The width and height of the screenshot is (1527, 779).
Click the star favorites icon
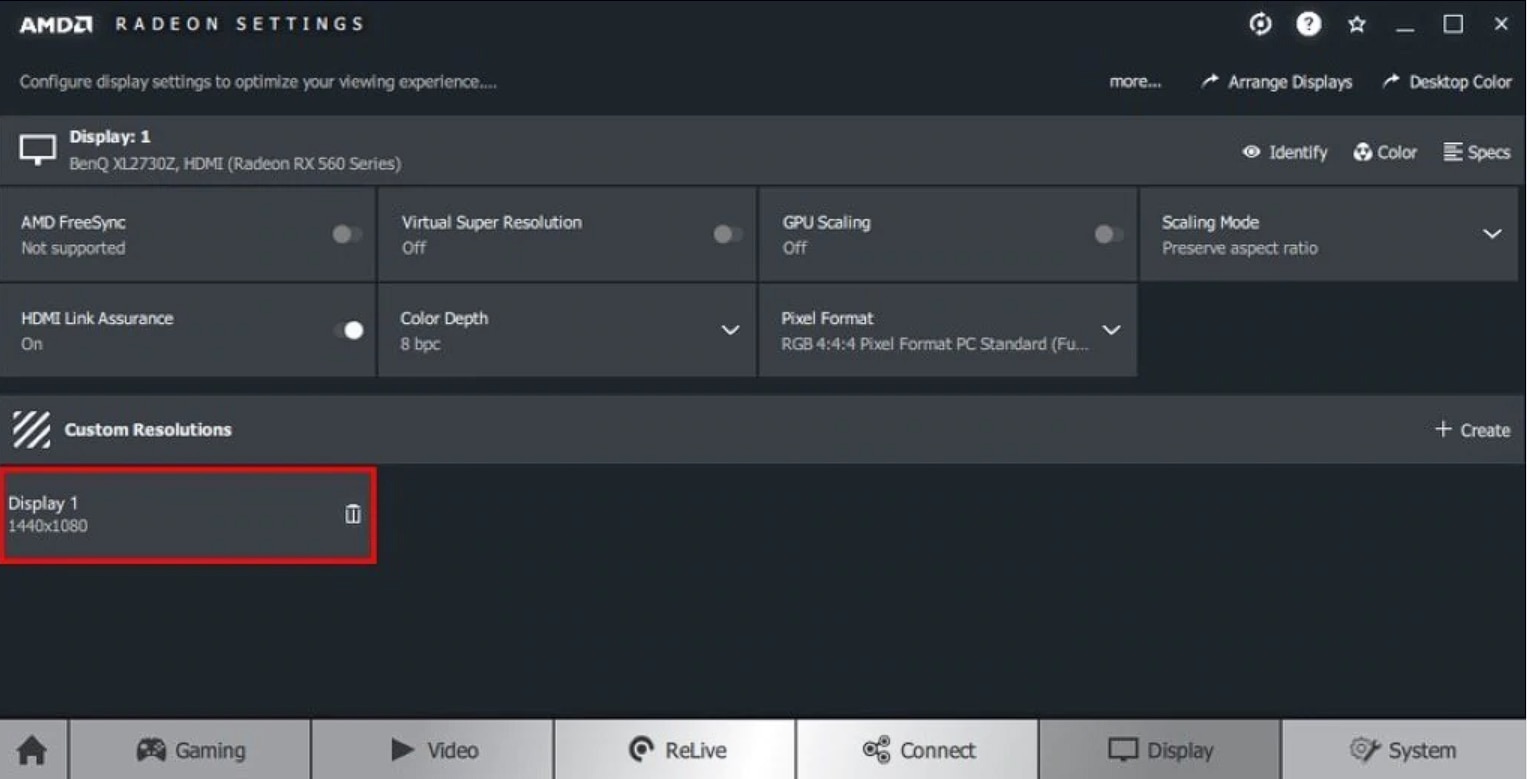coord(1357,24)
